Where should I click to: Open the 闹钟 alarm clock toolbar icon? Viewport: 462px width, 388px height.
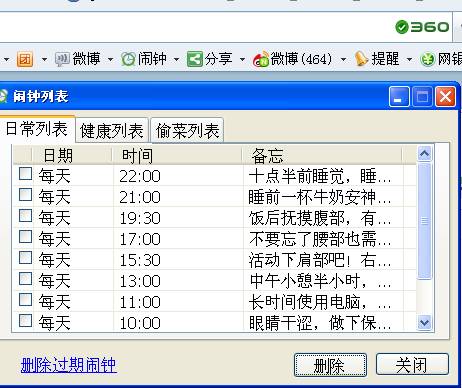pyautogui.click(x=128, y=59)
